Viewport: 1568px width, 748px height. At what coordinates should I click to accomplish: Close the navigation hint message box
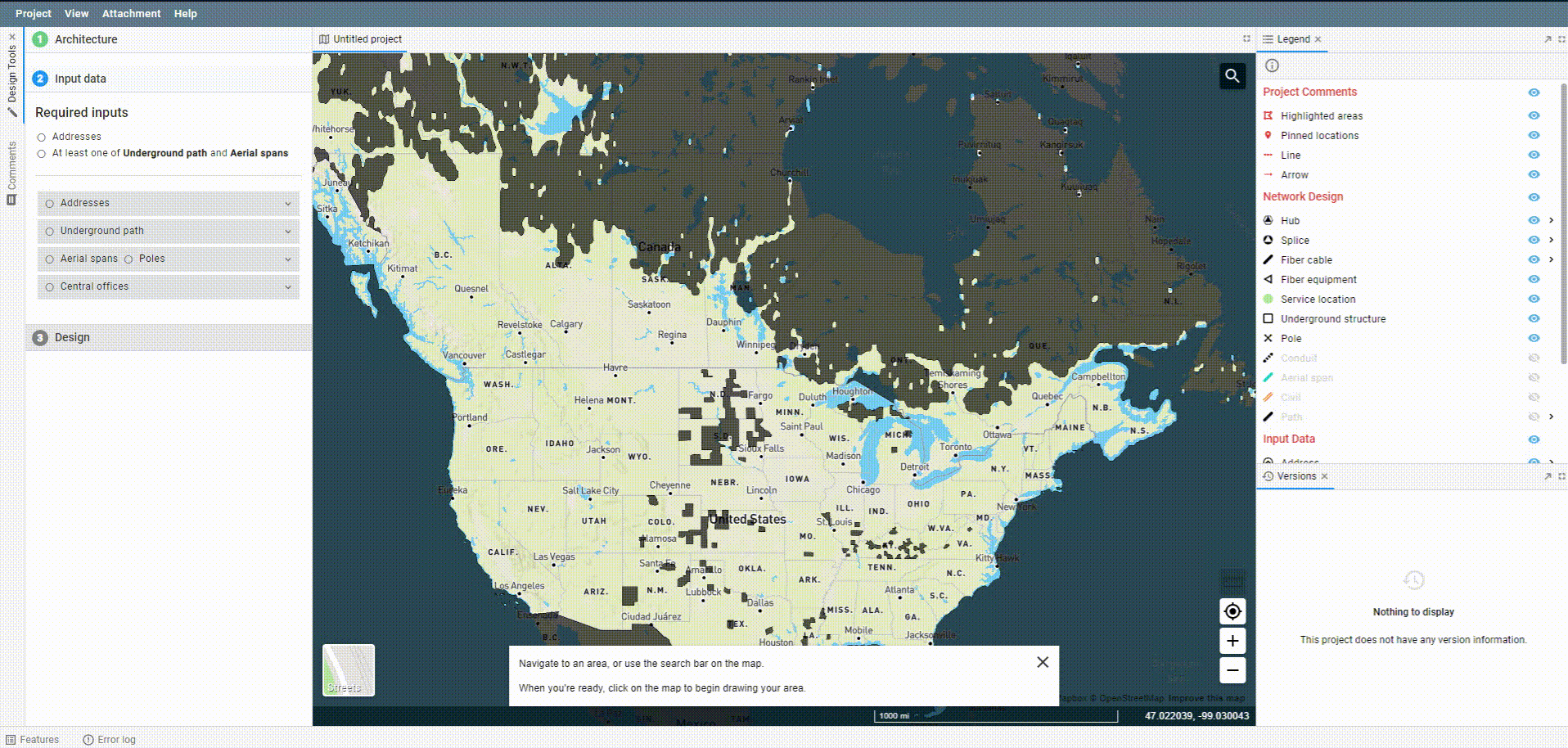click(1043, 662)
